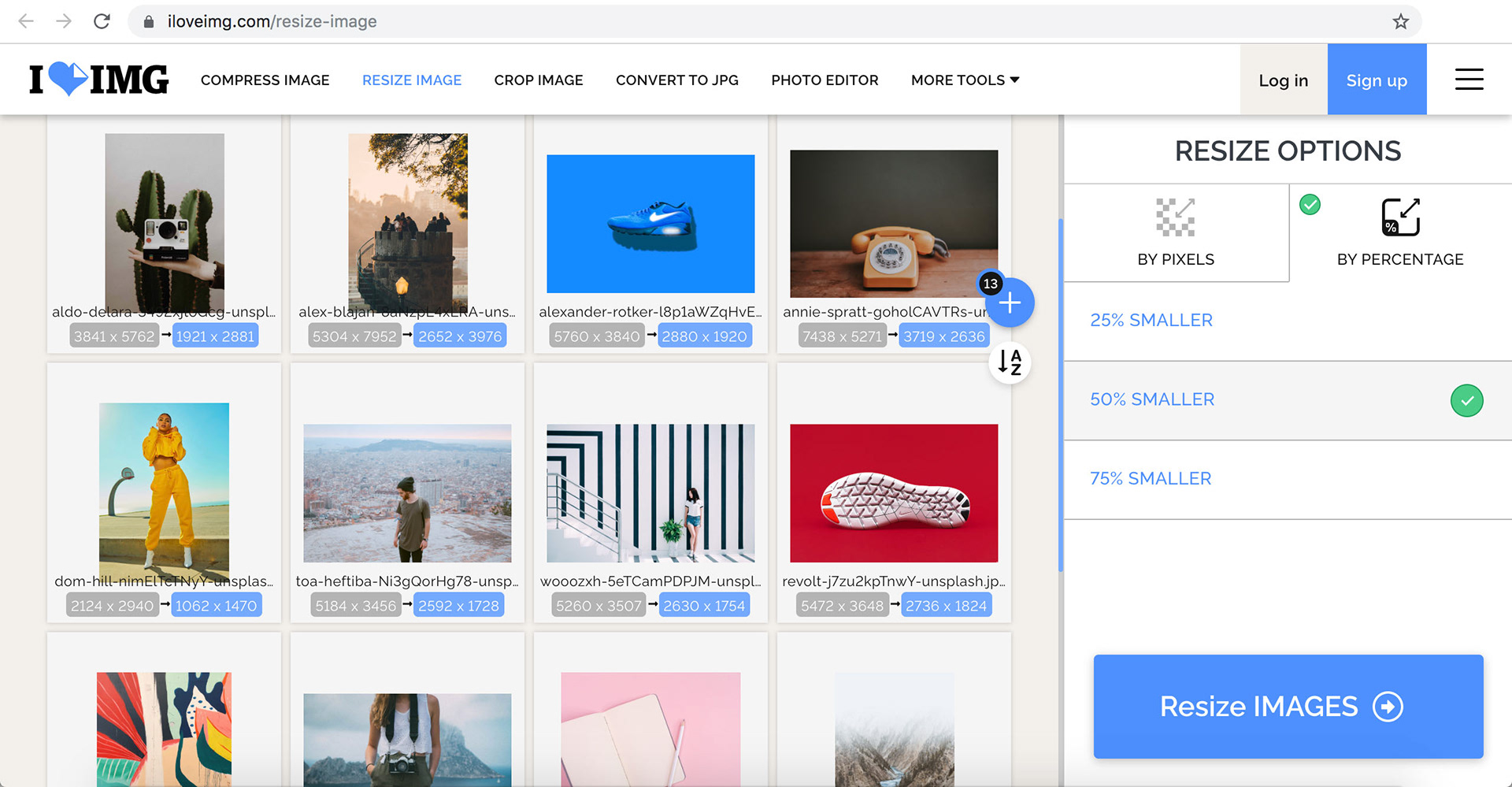The width and height of the screenshot is (1512, 787).
Task: Click the By Percentage resize icon
Action: click(1400, 217)
